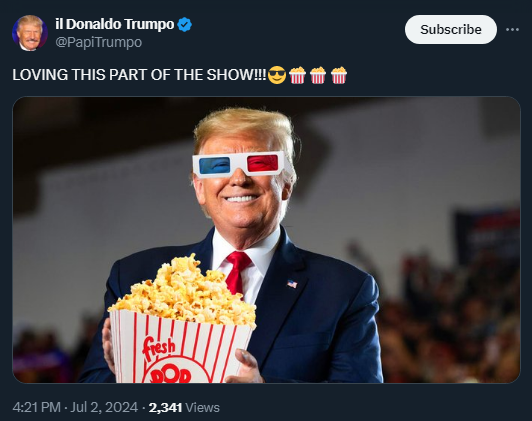Open the three-dot more options menu
Viewport: 532px width, 421px height.
[x=512, y=30]
